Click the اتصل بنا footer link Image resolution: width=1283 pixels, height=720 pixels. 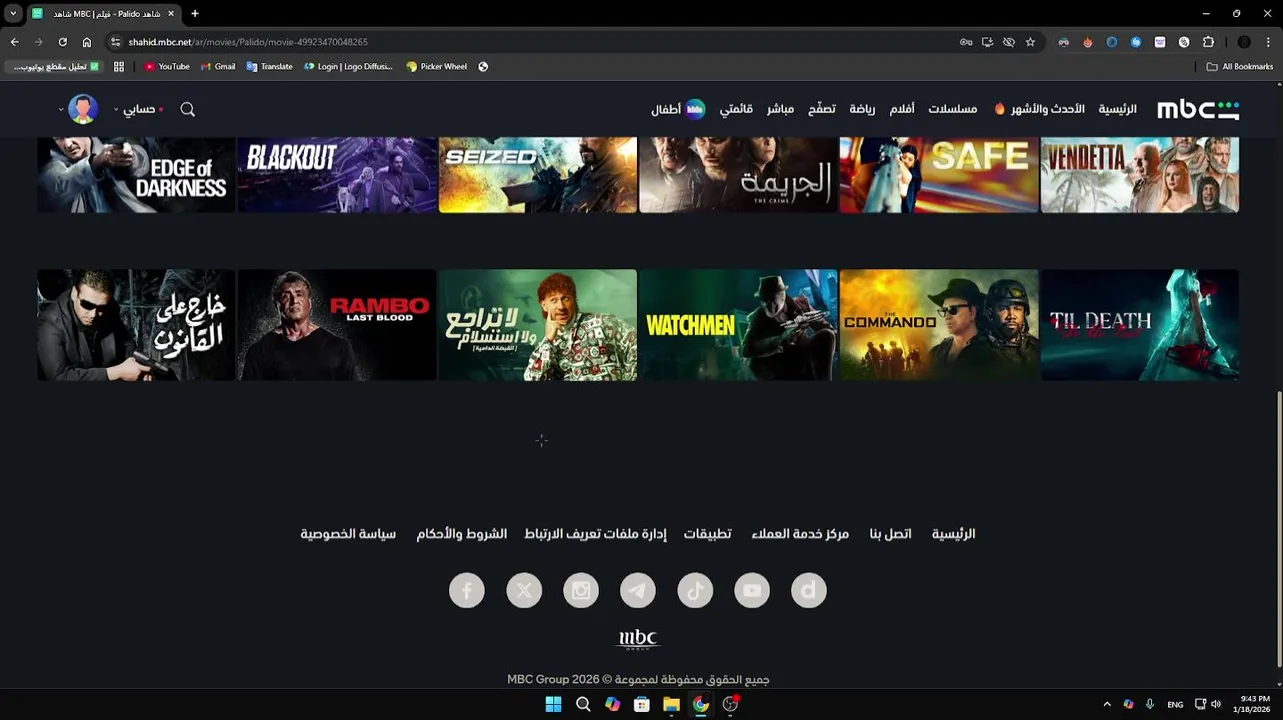coord(890,534)
